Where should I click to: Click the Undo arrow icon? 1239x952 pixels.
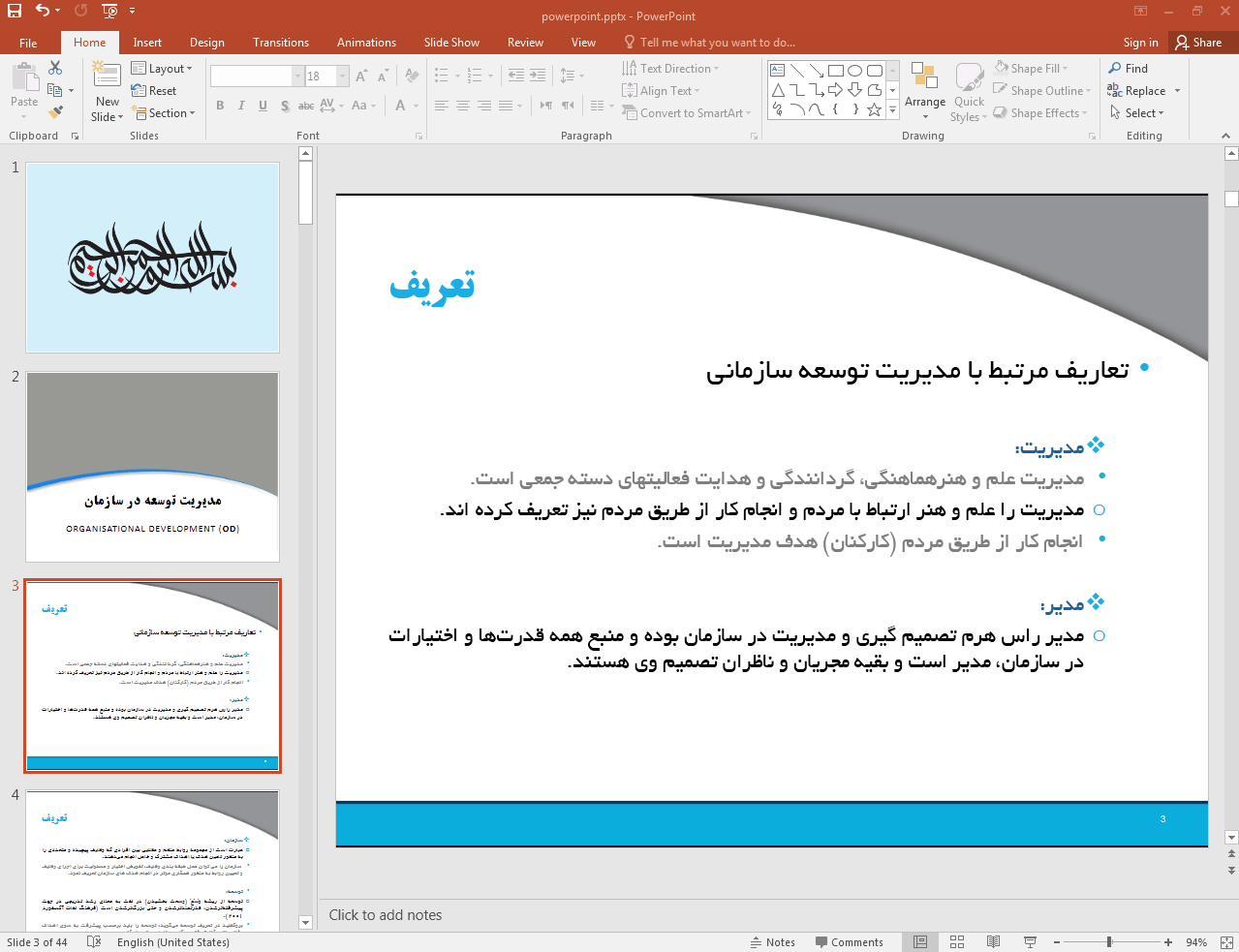(x=43, y=11)
